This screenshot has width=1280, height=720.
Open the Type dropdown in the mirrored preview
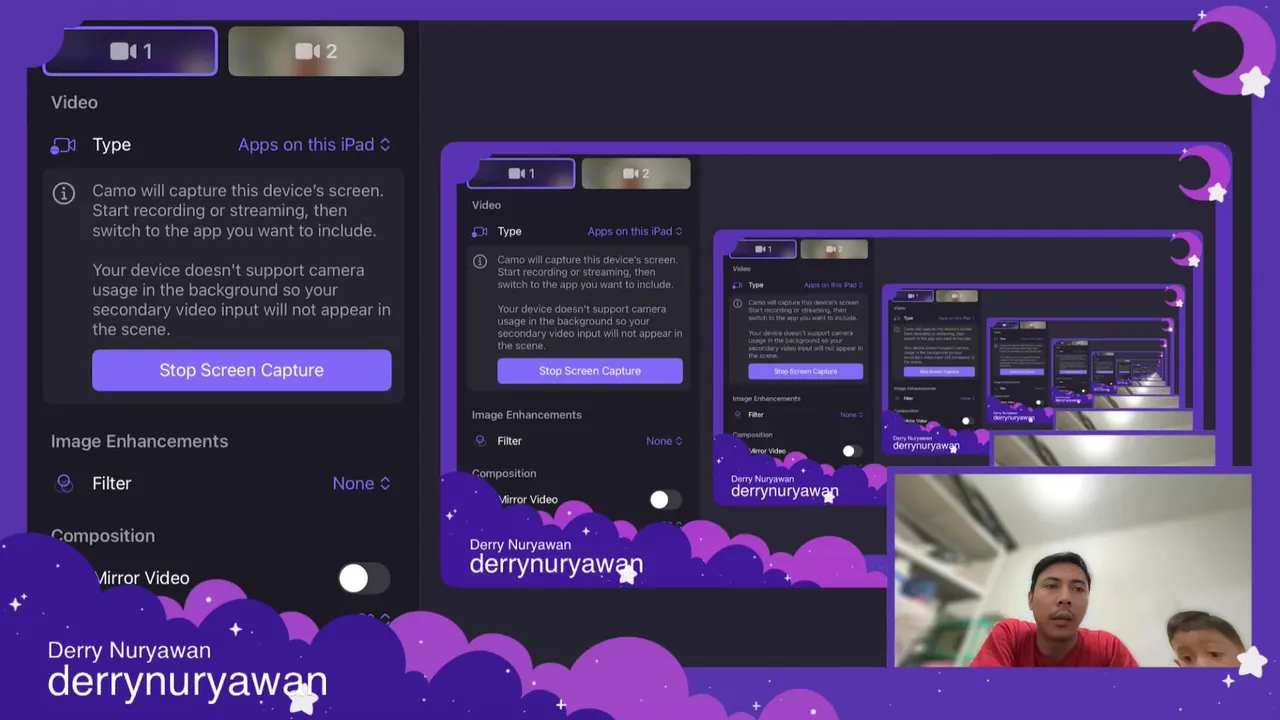pyautogui.click(x=635, y=231)
